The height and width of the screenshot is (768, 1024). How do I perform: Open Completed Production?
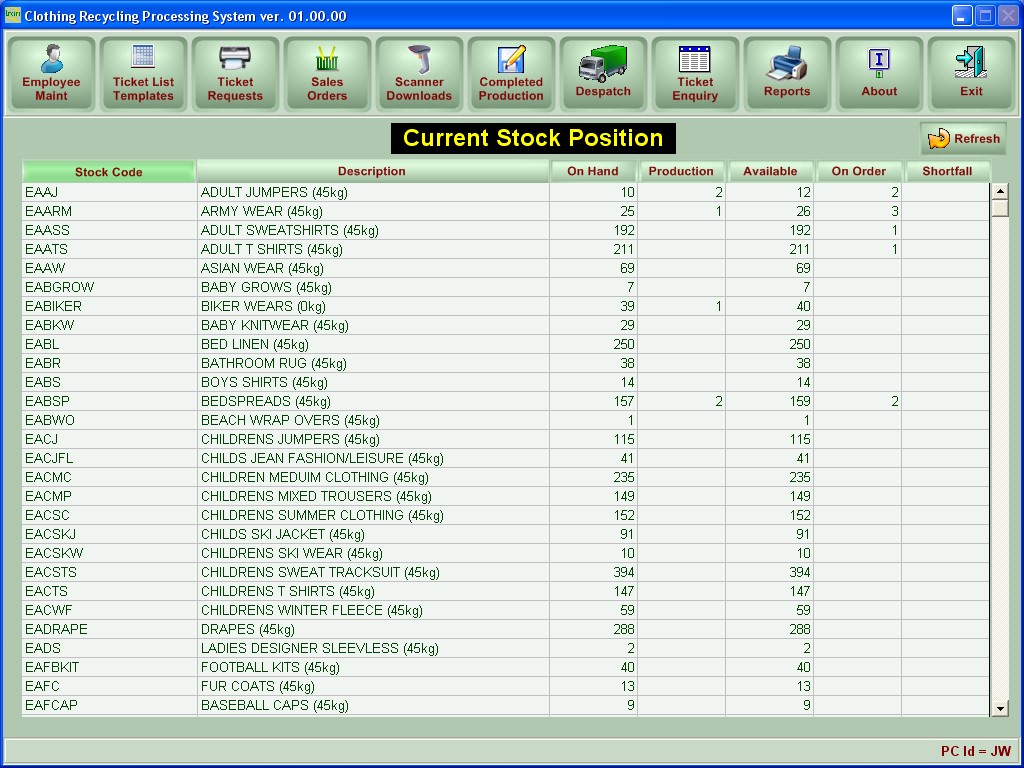pos(511,73)
